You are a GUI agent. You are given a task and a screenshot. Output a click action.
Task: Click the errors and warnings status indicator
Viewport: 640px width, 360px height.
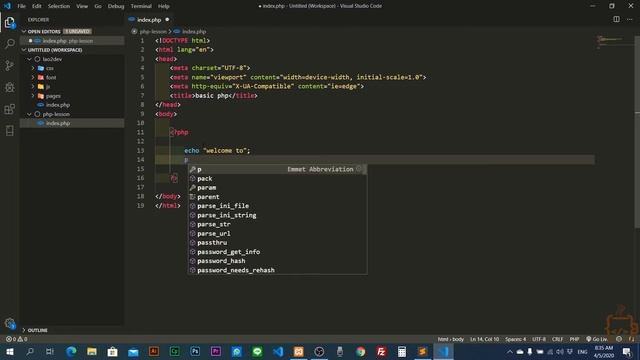click(16, 339)
